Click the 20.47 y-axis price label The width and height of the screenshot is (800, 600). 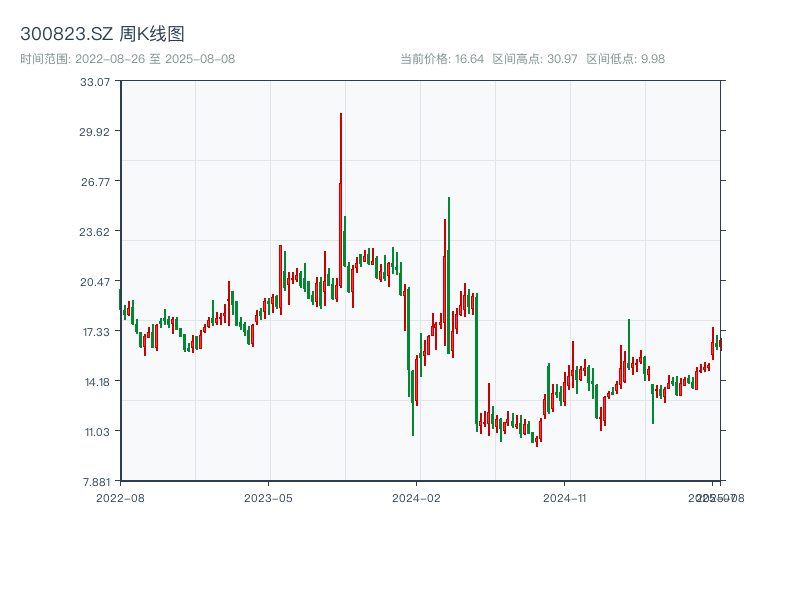tap(95, 281)
